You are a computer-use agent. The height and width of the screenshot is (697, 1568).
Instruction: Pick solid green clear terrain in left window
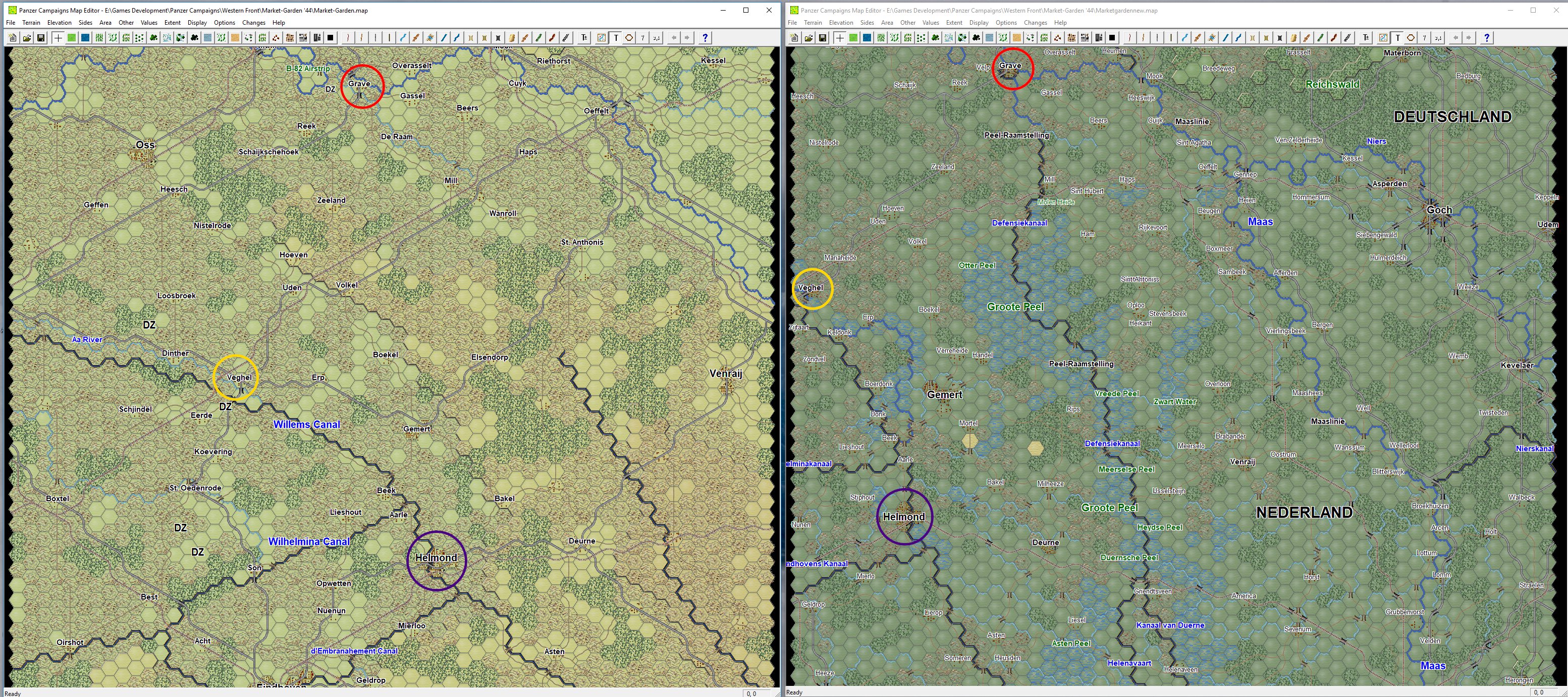[71, 38]
